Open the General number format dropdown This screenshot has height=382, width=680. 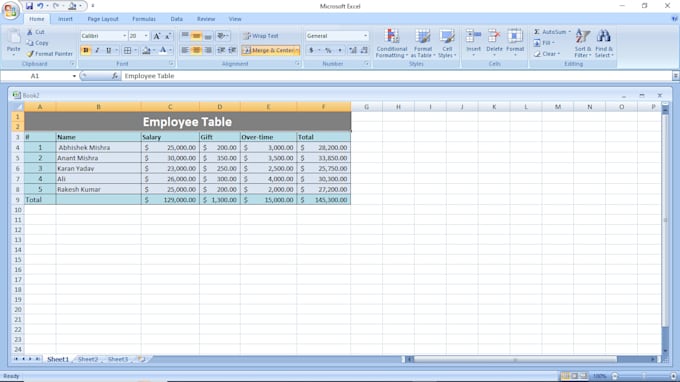tap(366, 36)
